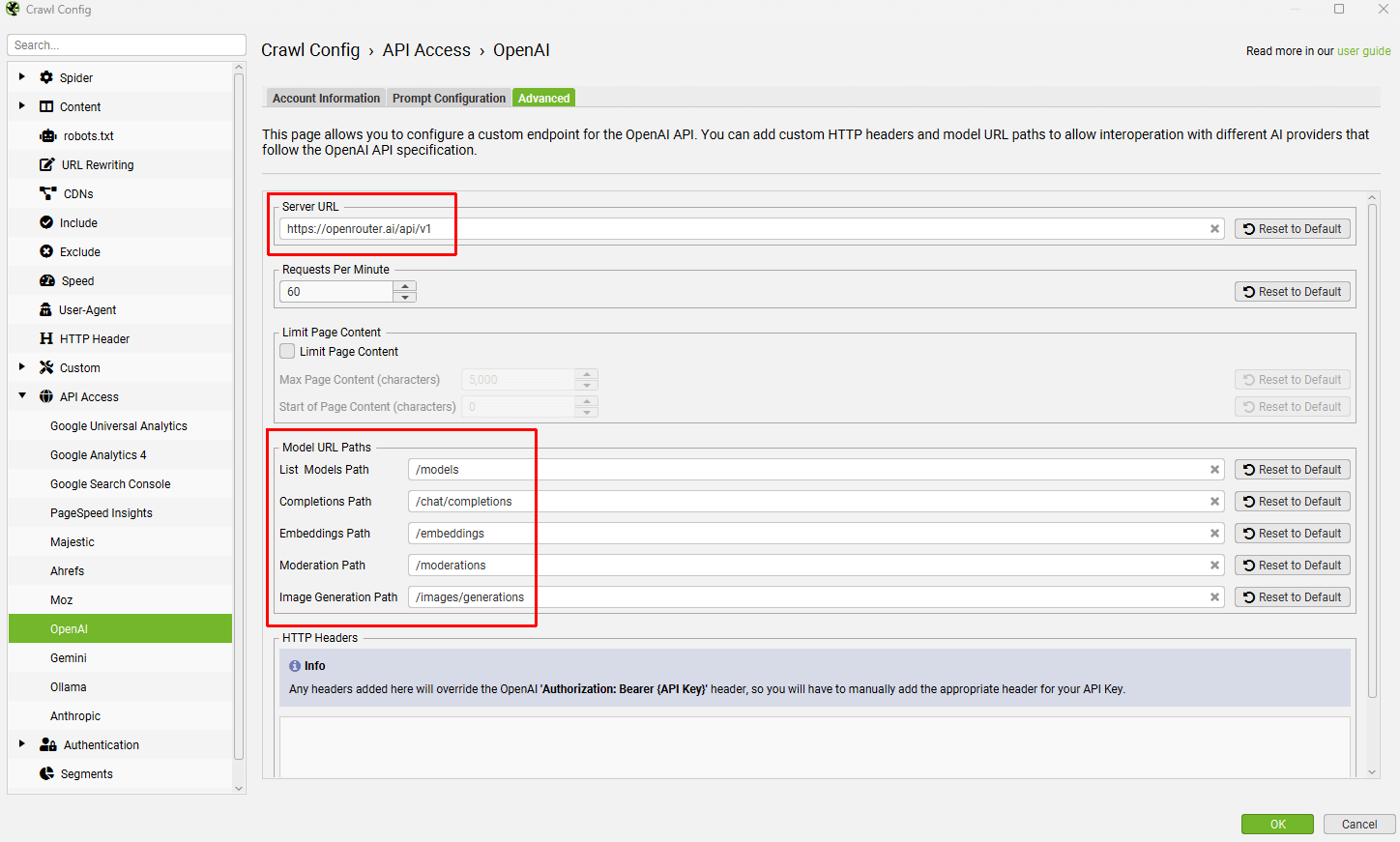
Task: Click the sidebar Search field
Action: pyautogui.click(x=127, y=45)
